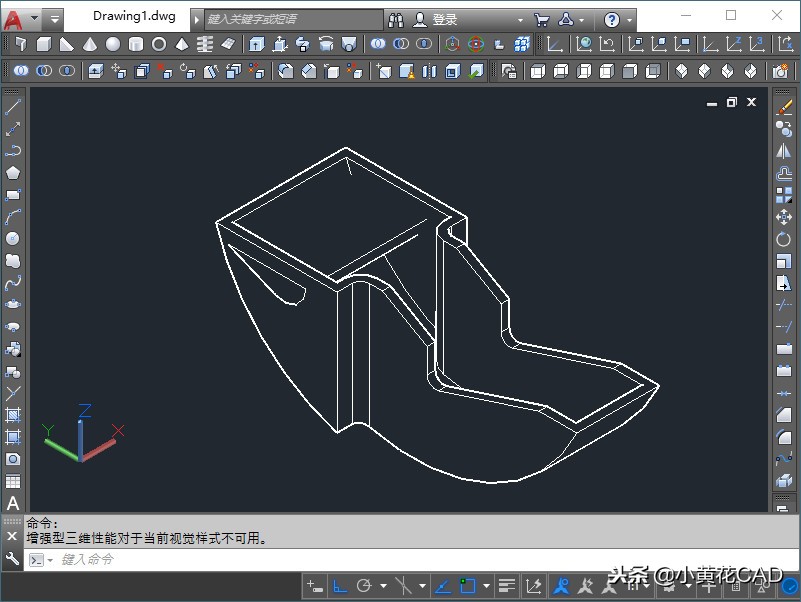The width and height of the screenshot is (801, 602).
Task: Open the command line recent commands dropdown
Action: coord(50,560)
